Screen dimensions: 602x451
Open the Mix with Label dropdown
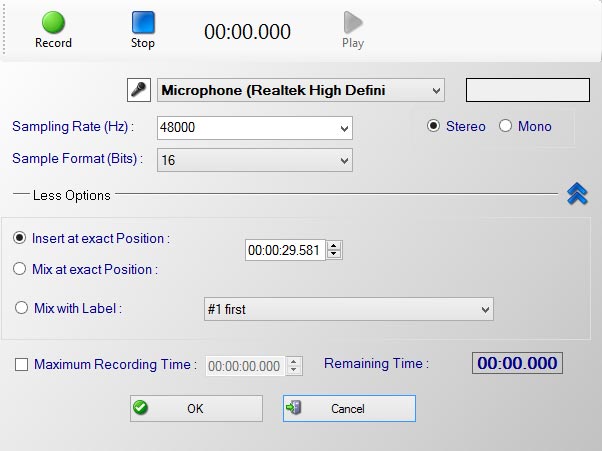click(x=485, y=310)
